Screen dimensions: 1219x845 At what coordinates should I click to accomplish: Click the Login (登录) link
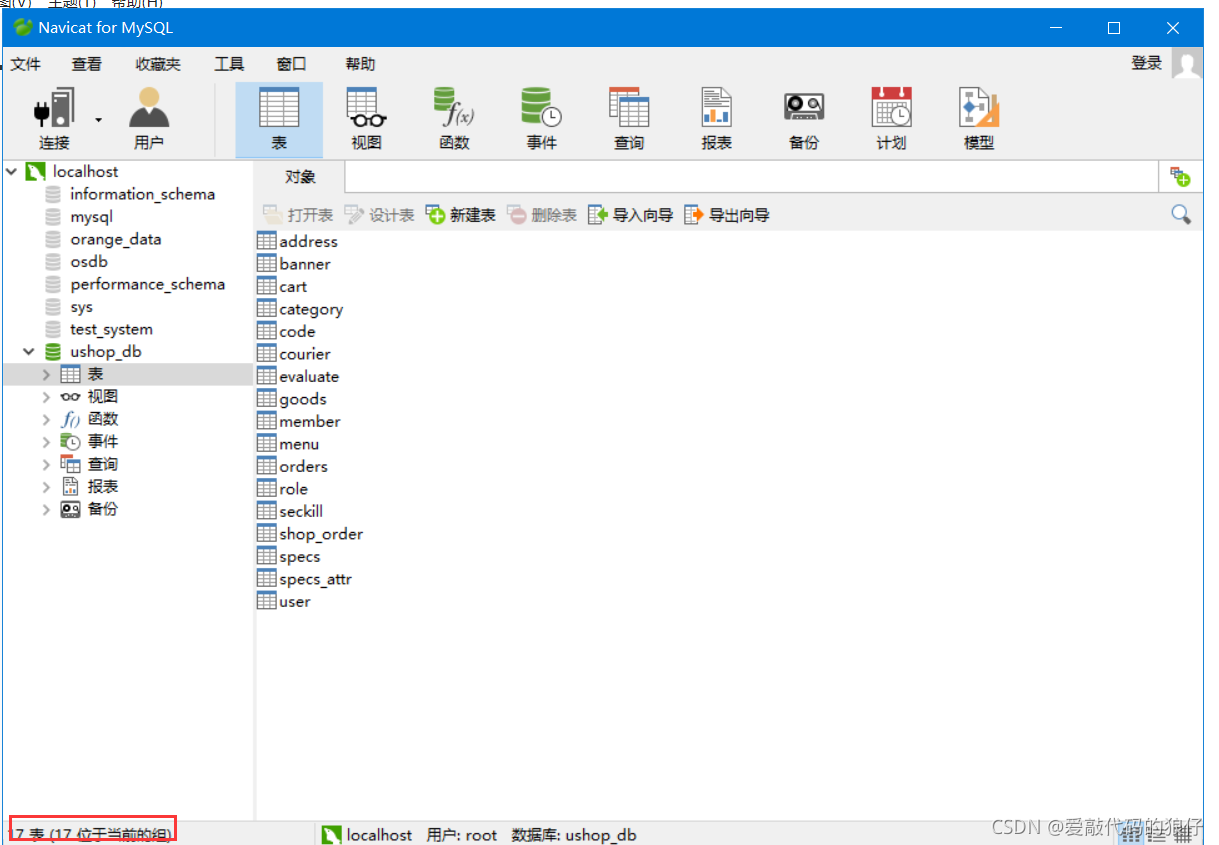tap(1146, 63)
